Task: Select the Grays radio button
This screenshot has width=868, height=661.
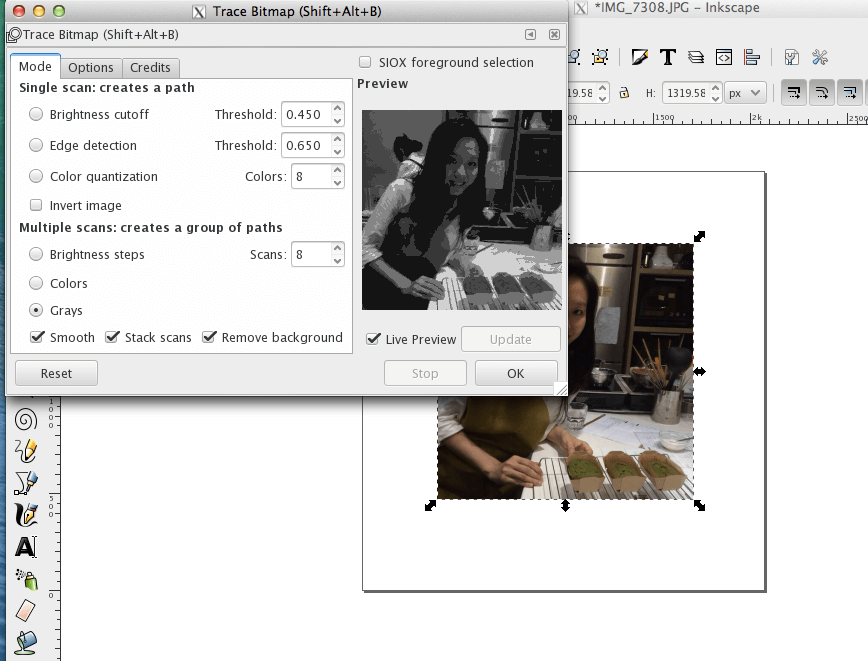Action: pos(36,310)
